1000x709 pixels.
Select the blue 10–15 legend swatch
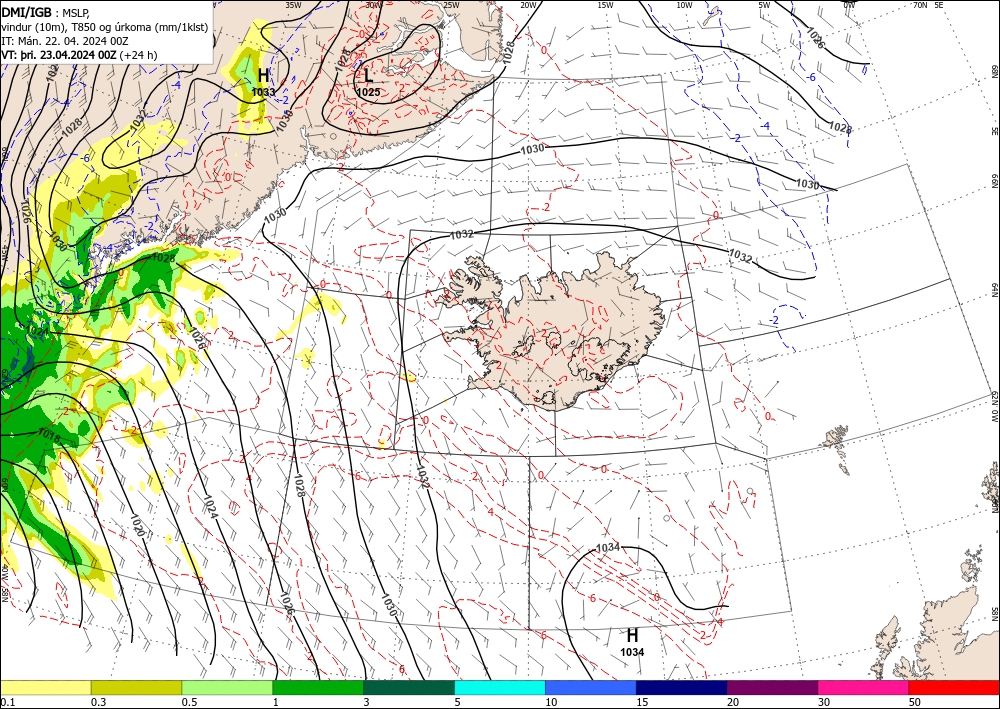[591, 687]
